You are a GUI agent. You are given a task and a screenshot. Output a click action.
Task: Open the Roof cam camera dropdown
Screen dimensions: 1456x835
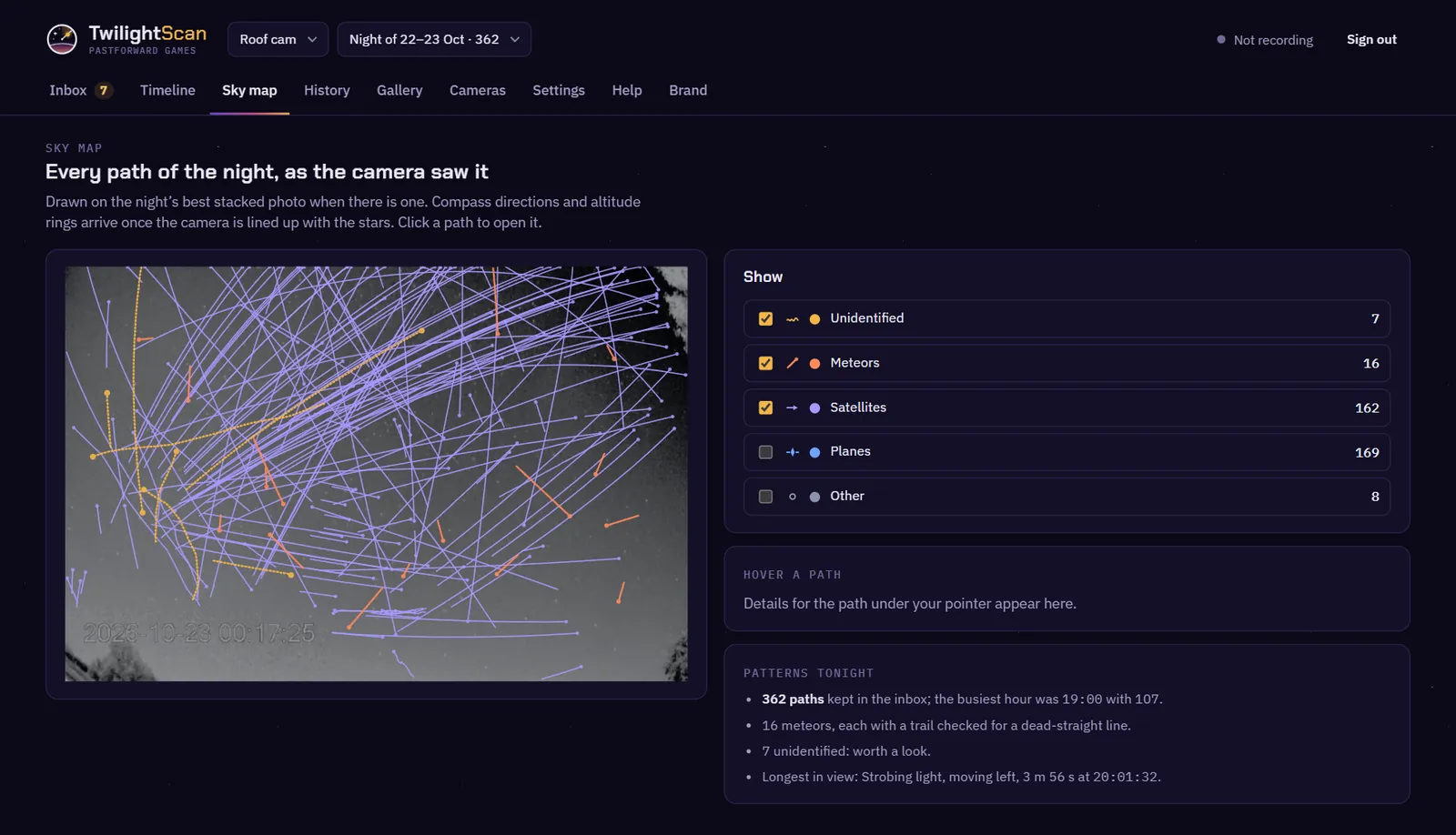(x=278, y=39)
